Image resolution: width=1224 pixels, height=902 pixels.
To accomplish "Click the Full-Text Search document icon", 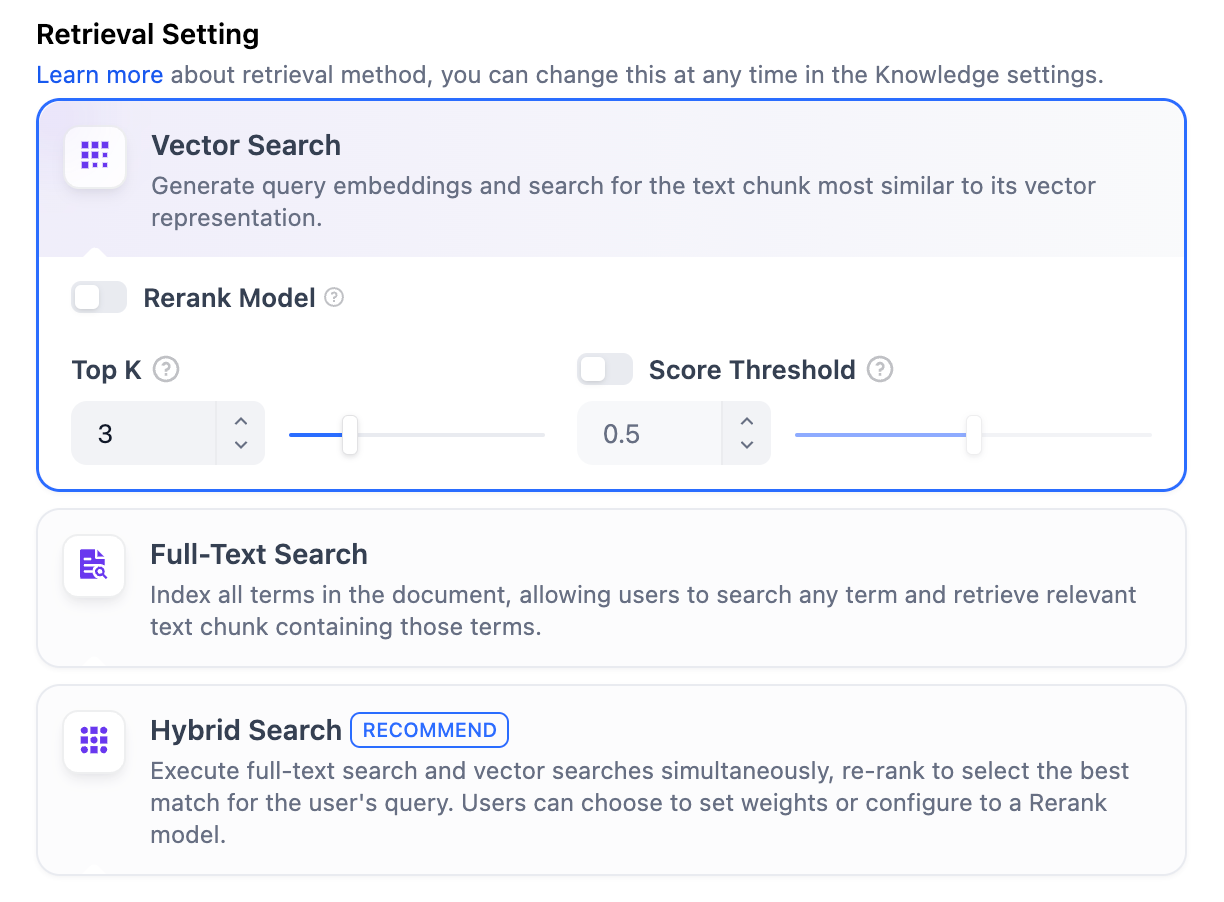I will tap(94, 565).
